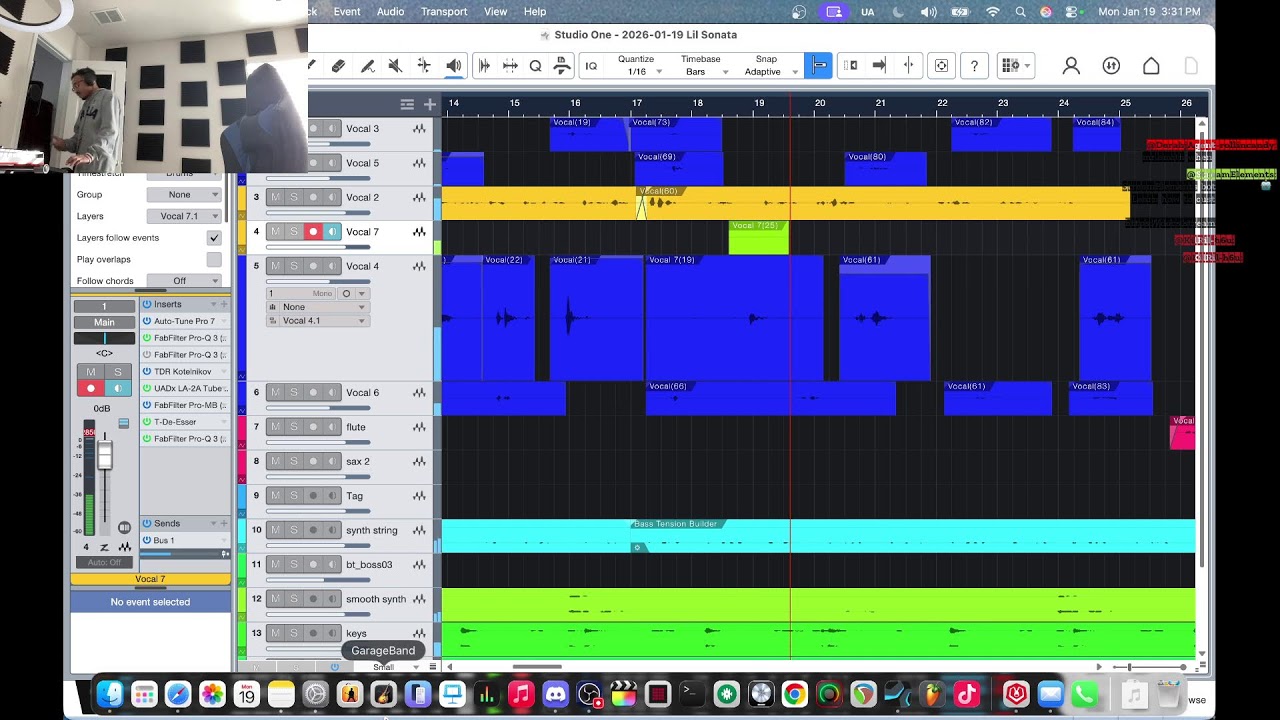Toggle autoscroll arrow icon
1280x720 pixels.
[879, 66]
